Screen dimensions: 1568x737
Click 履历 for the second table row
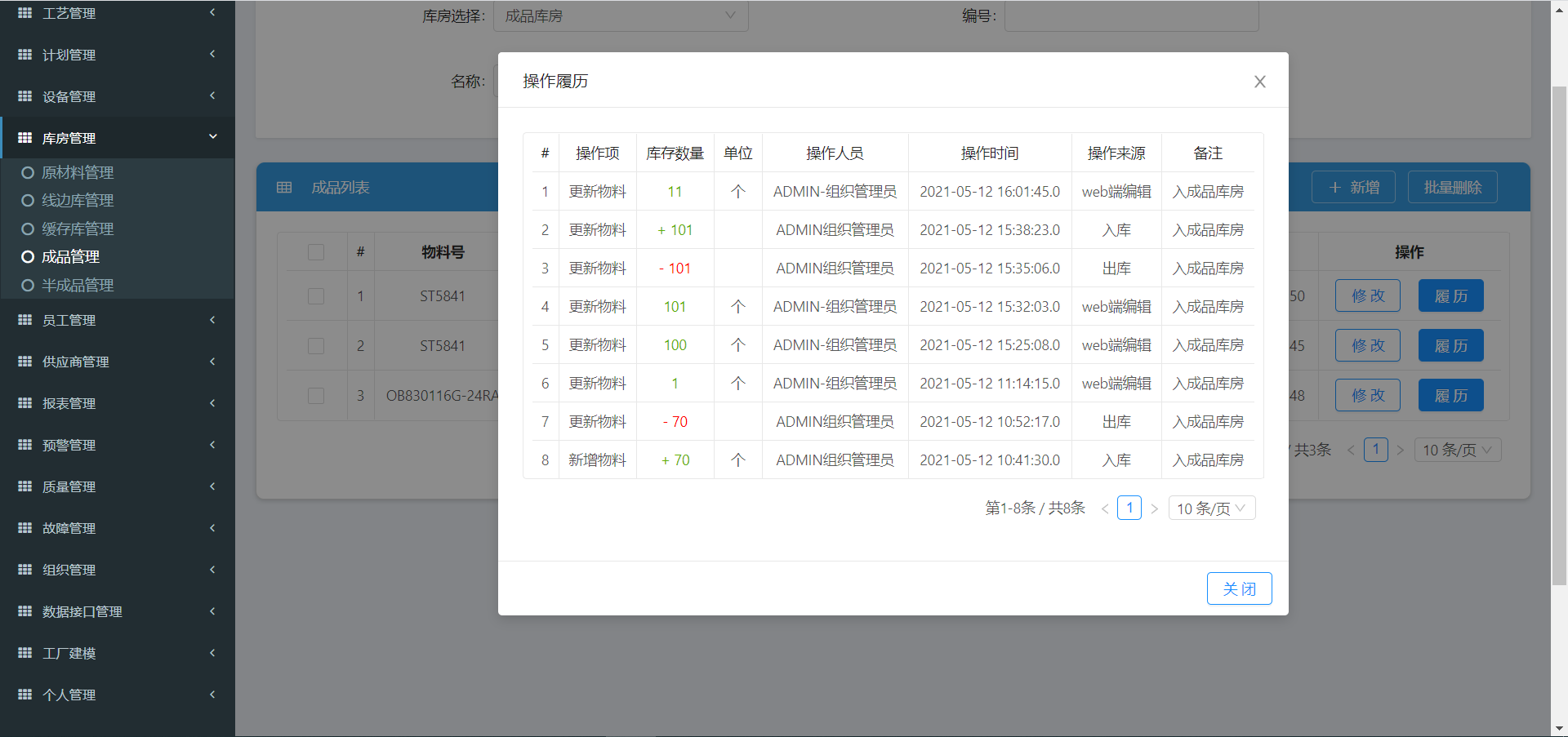(x=1451, y=345)
